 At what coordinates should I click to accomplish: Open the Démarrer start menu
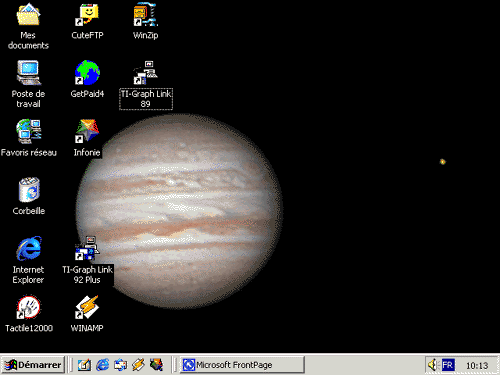pyautogui.click(x=33, y=365)
